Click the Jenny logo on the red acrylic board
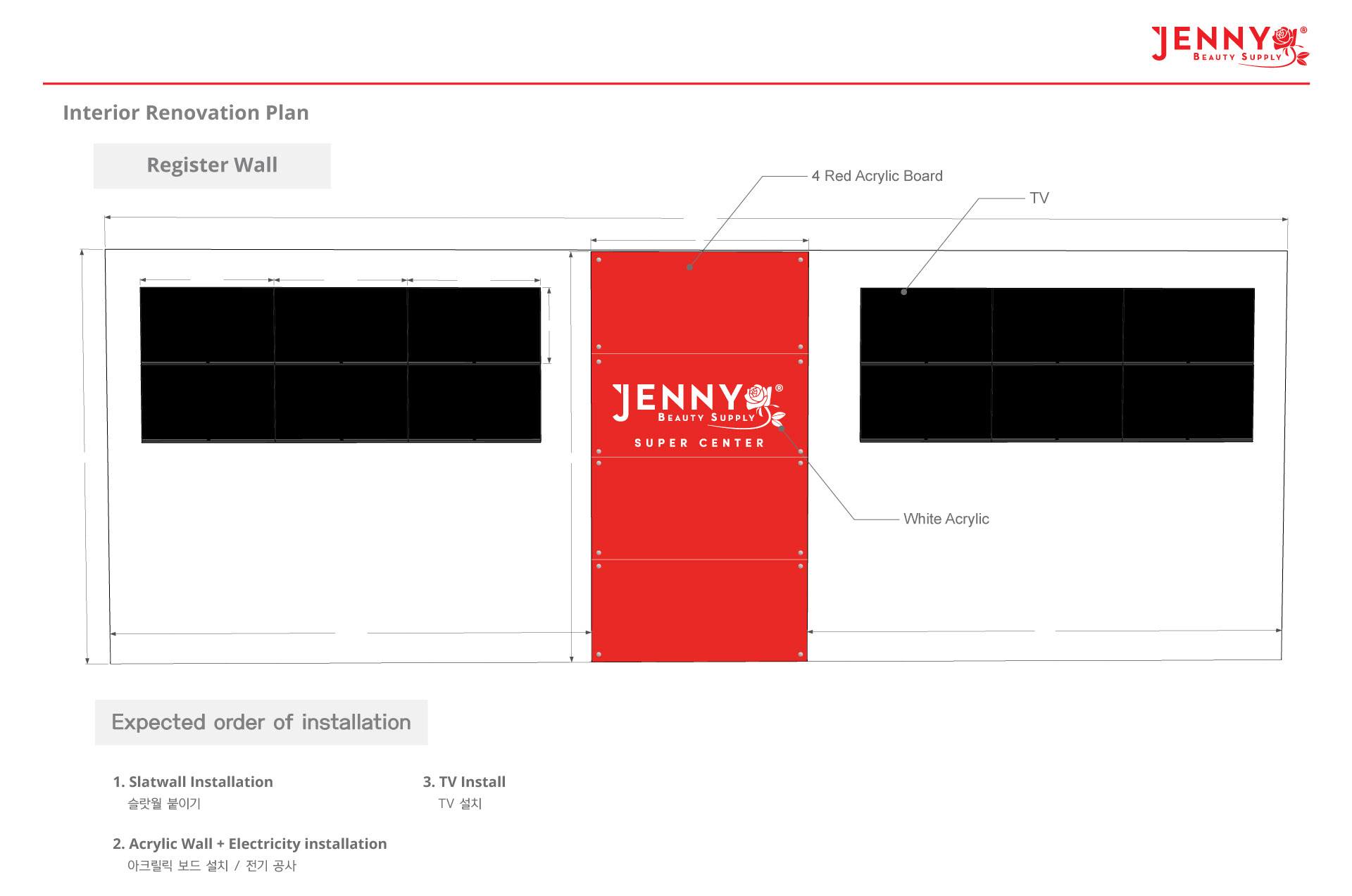Screen dimensions: 1352x896 coord(699,406)
